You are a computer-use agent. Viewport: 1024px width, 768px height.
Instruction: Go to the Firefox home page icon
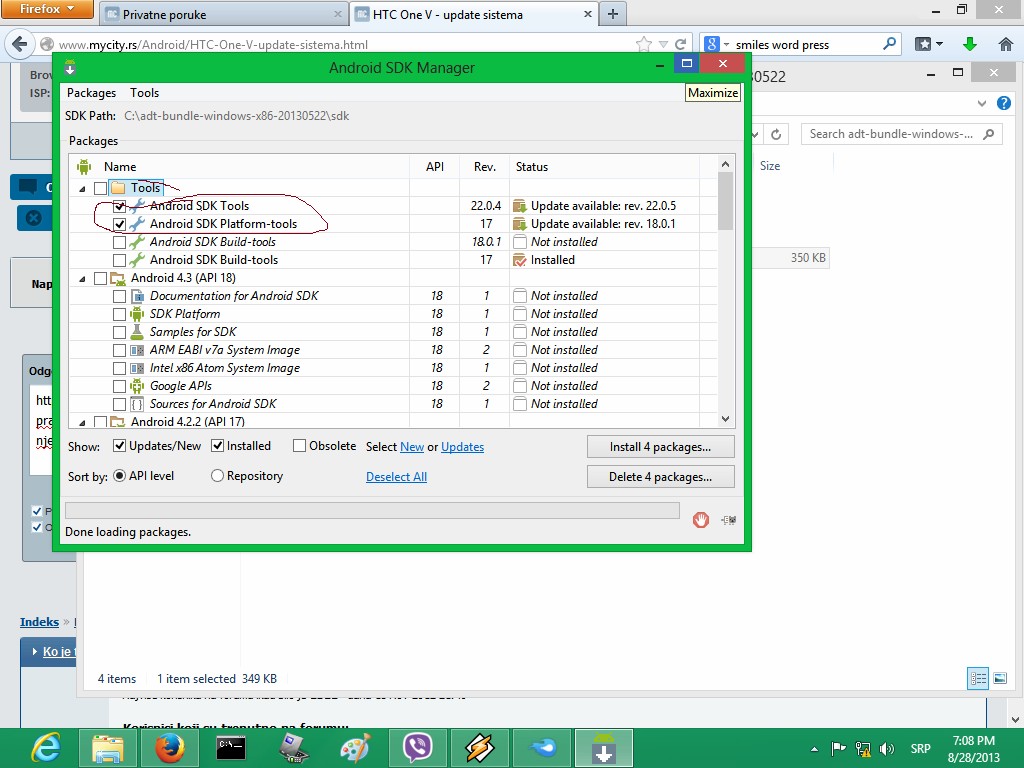1006,44
